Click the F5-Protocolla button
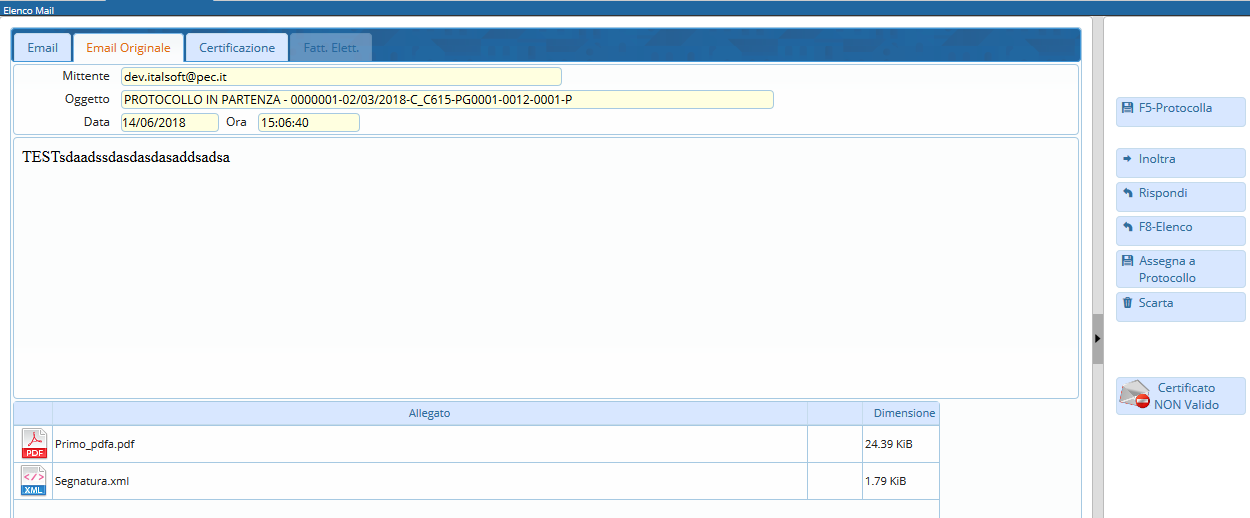 tap(1181, 112)
